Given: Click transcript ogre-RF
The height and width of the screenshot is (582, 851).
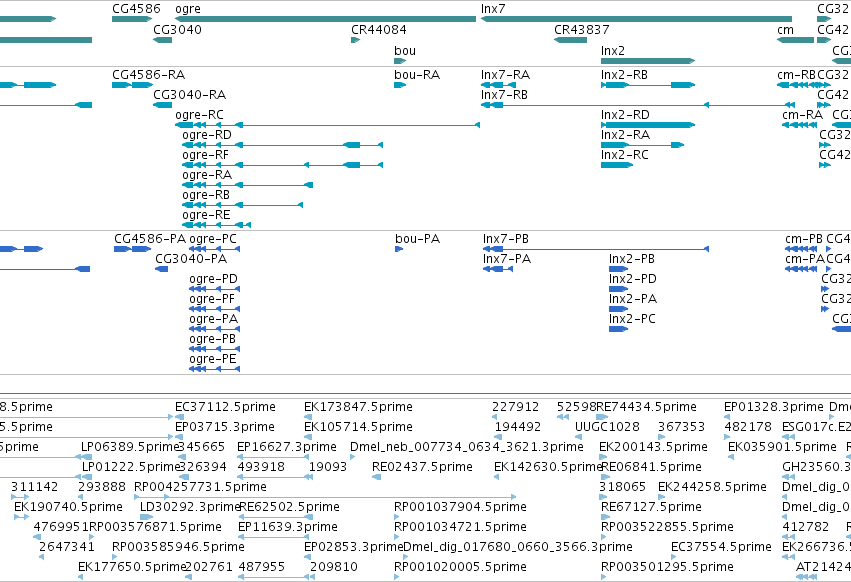Looking at the screenshot, I should (283, 165).
